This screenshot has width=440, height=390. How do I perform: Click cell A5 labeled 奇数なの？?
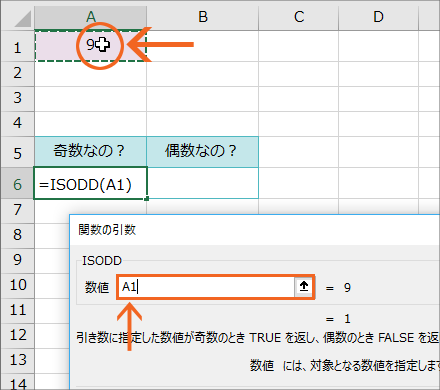90,152
